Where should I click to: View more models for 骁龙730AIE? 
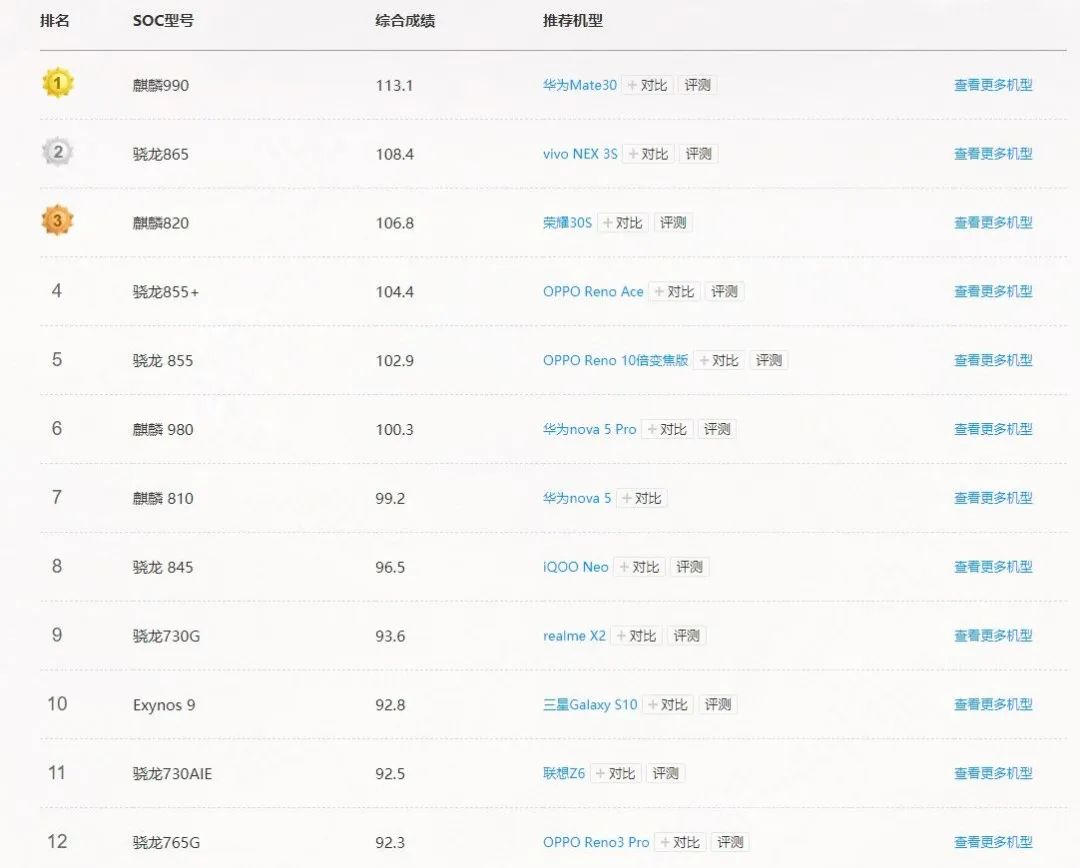(993, 774)
